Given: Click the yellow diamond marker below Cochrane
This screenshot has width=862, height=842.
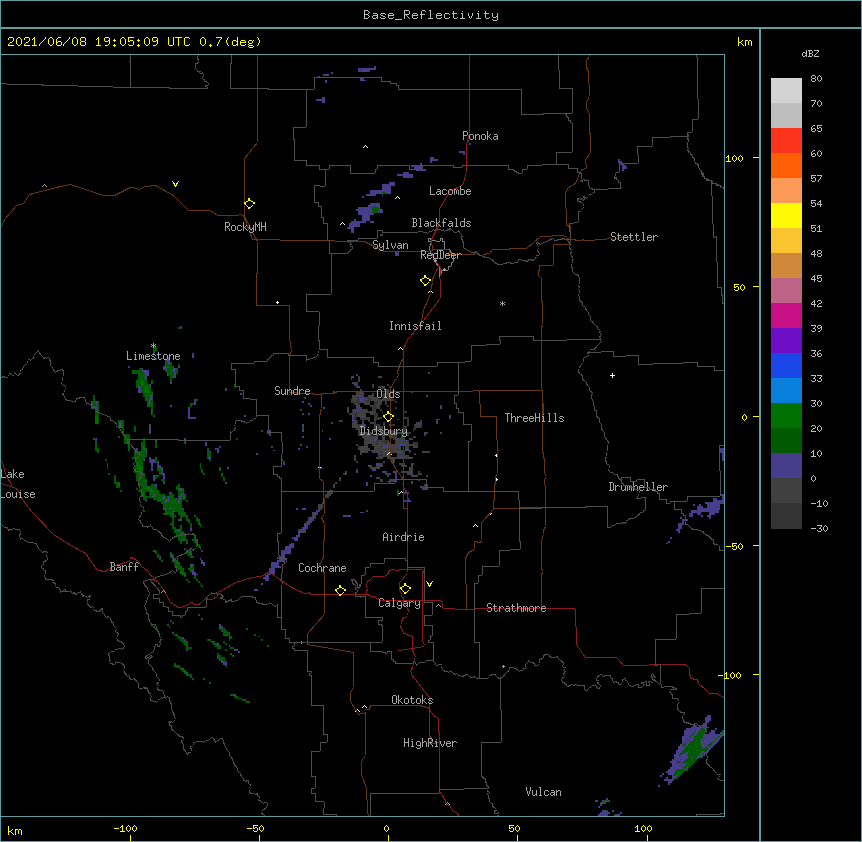Looking at the screenshot, I should pyautogui.click(x=340, y=590).
